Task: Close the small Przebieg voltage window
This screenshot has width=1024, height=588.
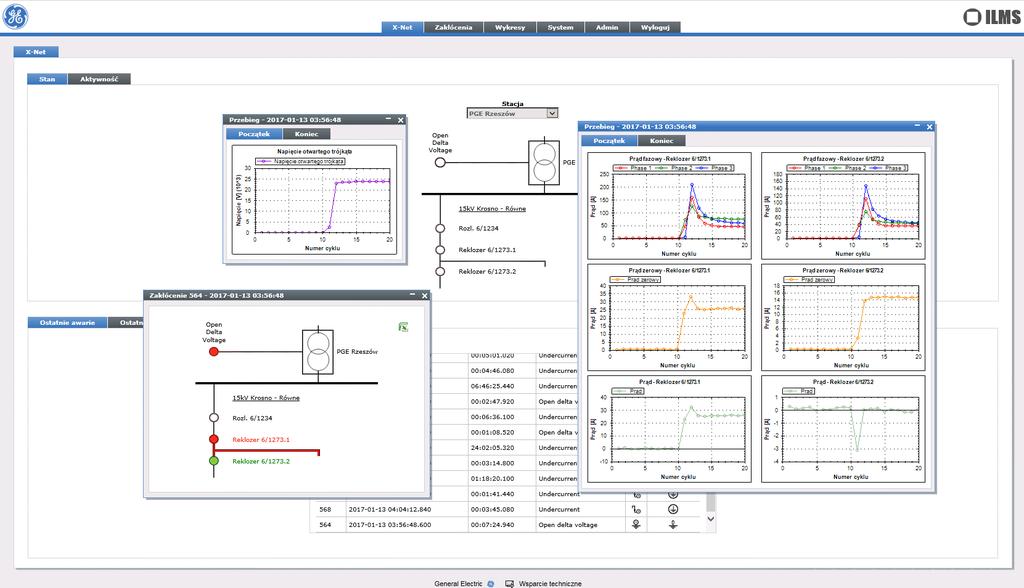Action: (x=401, y=120)
